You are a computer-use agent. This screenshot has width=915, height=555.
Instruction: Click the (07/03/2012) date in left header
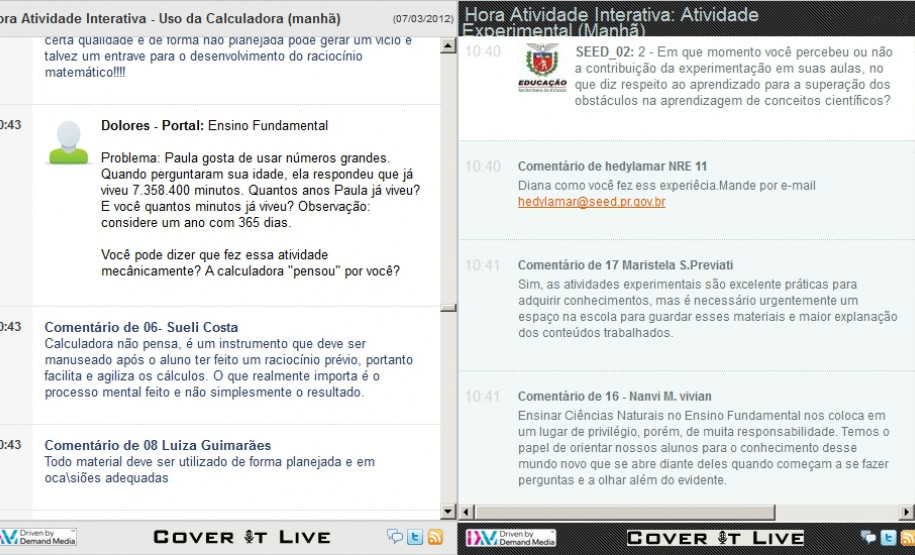coord(423,19)
